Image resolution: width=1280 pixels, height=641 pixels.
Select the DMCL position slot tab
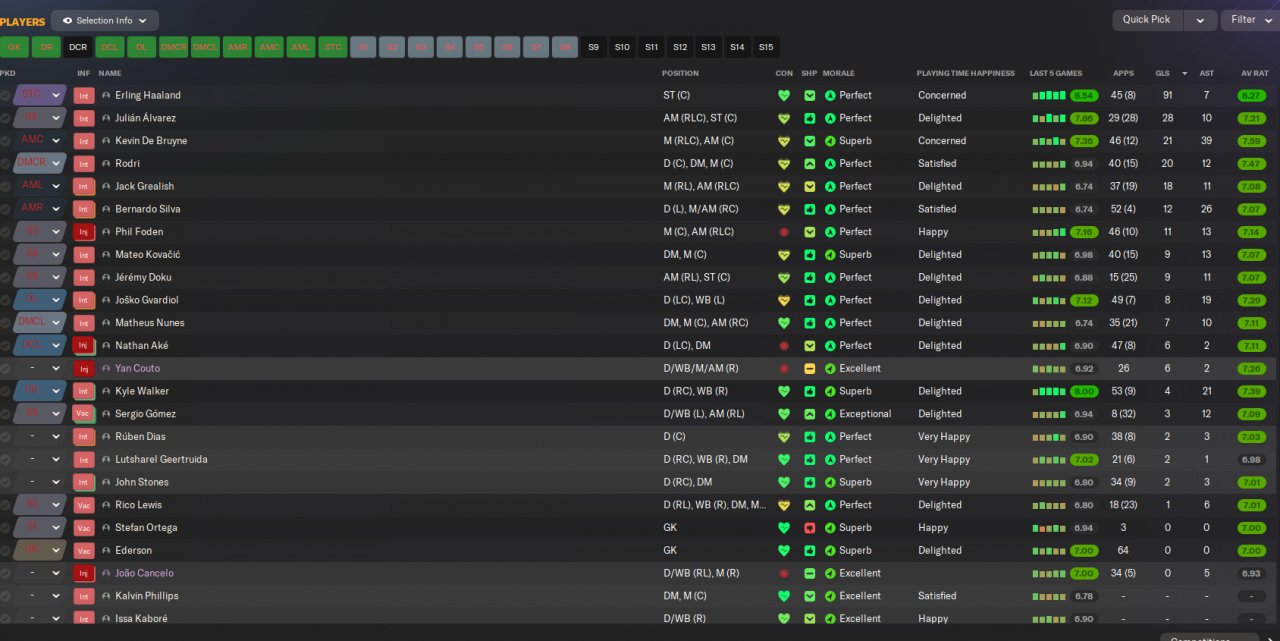(x=205, y=47)
